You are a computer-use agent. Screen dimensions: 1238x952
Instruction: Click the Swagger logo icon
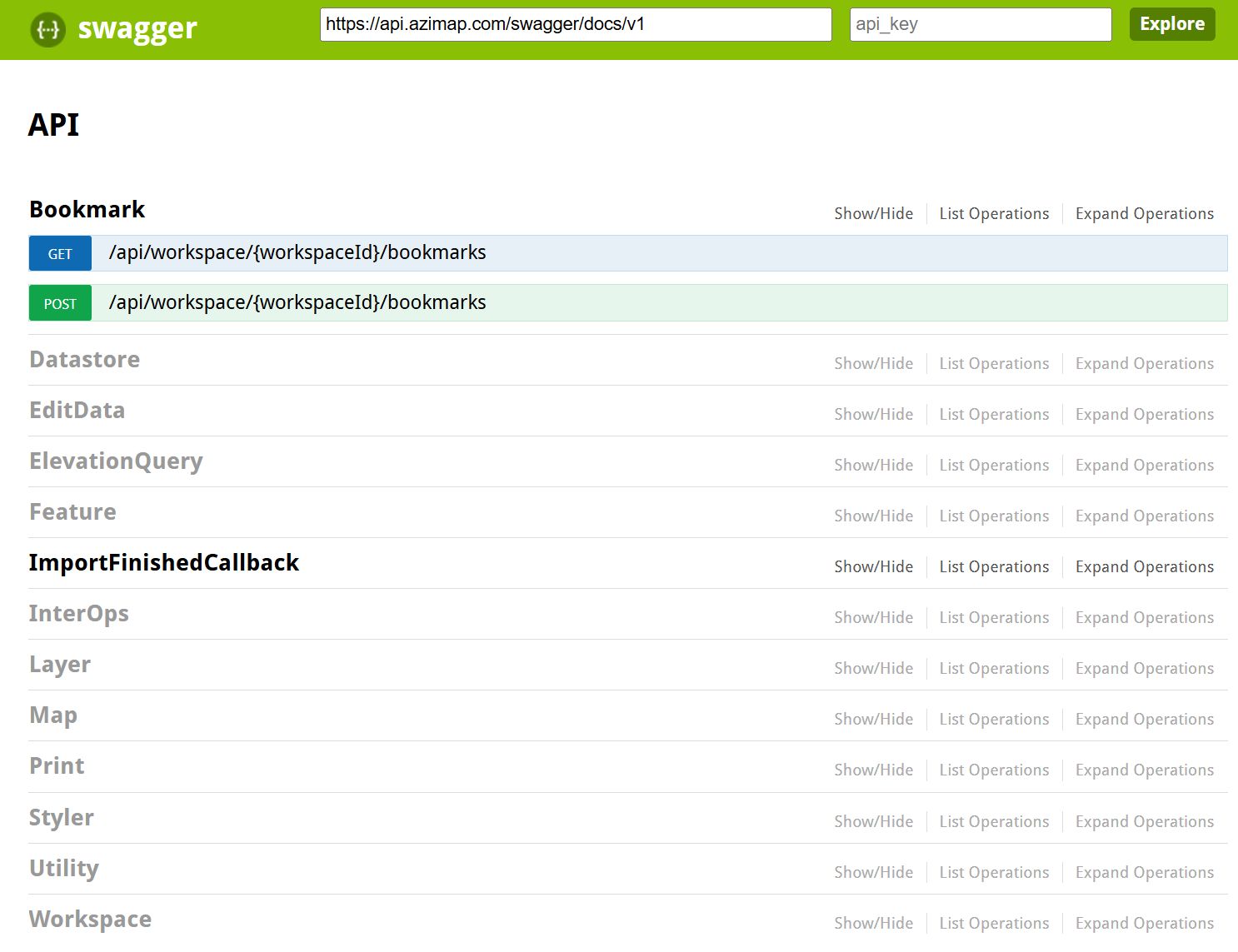point(47,29)
